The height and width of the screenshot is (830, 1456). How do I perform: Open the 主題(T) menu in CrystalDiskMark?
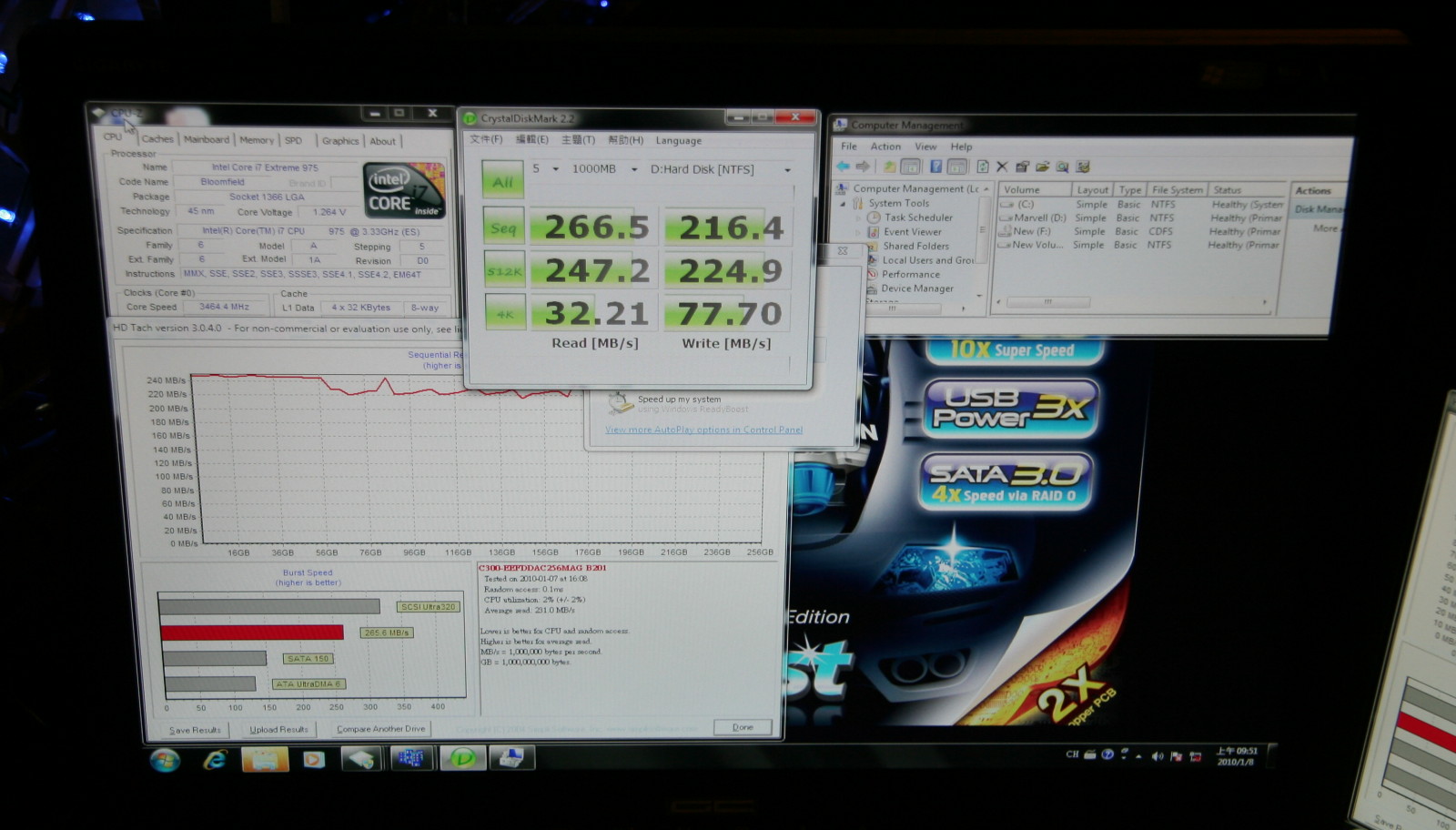click(578, 140)
